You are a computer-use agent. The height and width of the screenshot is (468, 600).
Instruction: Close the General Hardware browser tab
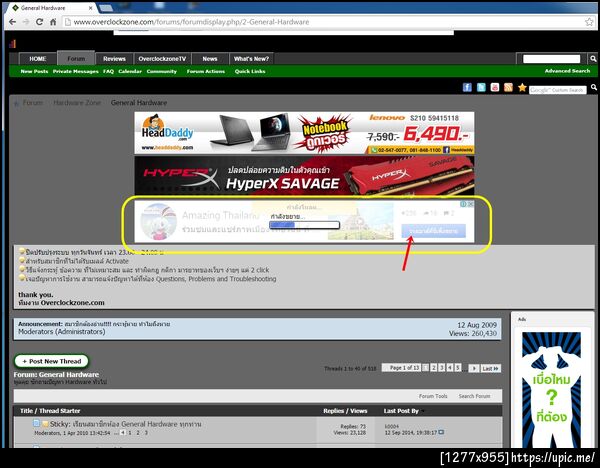tap(91, 8)
